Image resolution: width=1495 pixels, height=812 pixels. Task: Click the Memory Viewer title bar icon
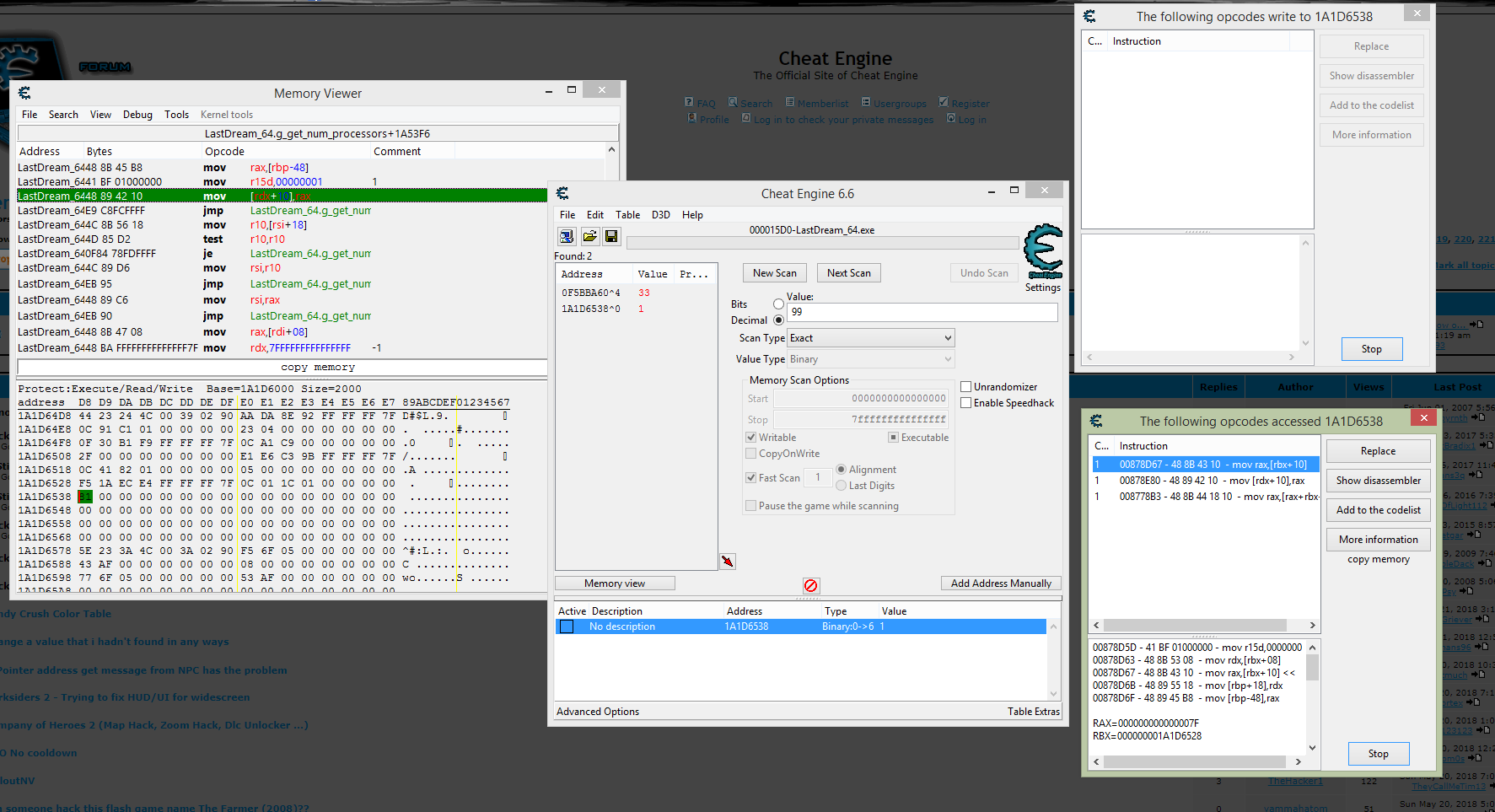(x=24, y=93)
